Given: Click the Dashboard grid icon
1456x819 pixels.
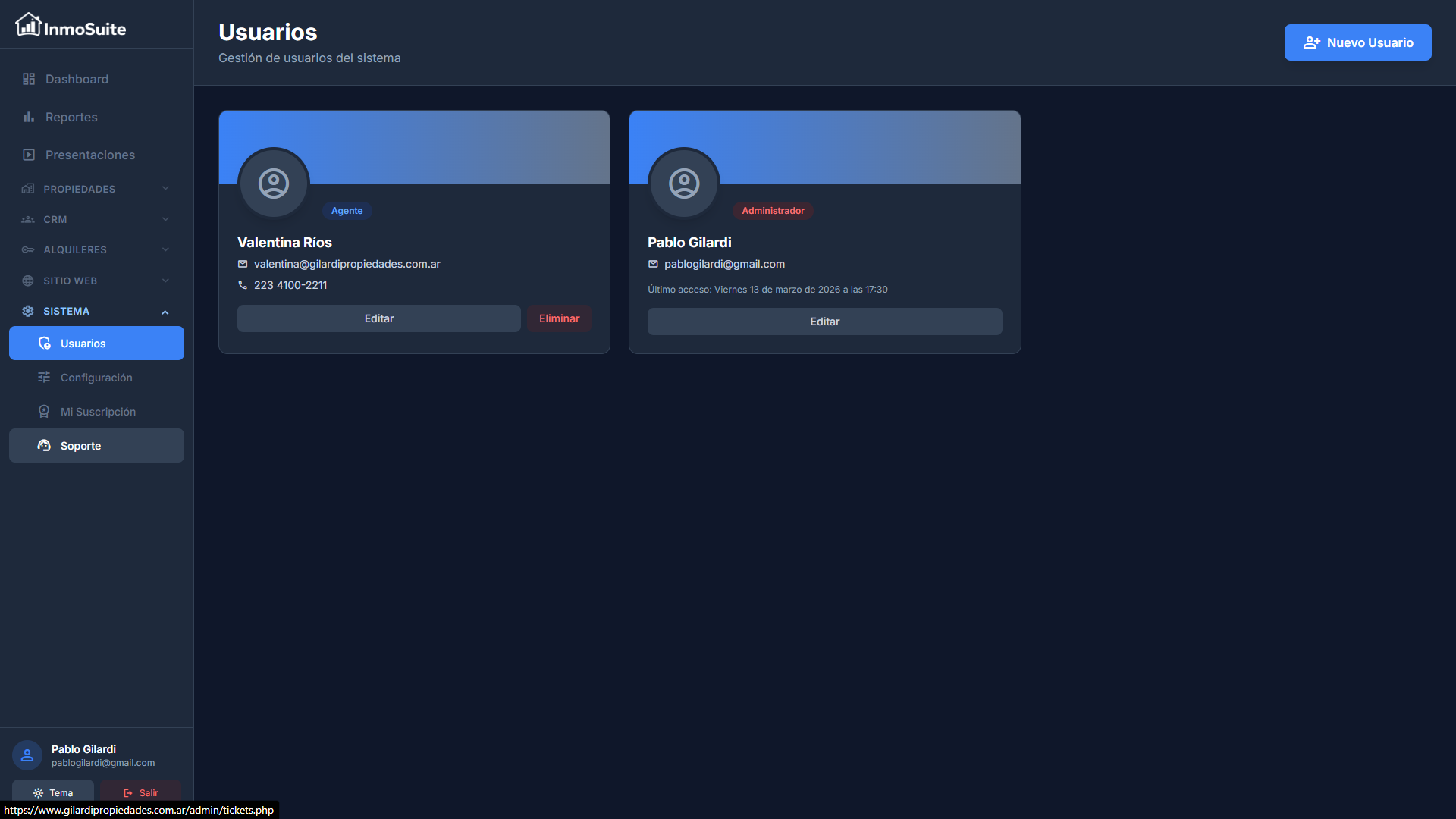Looking at the screenshot, I should (29, 79).
